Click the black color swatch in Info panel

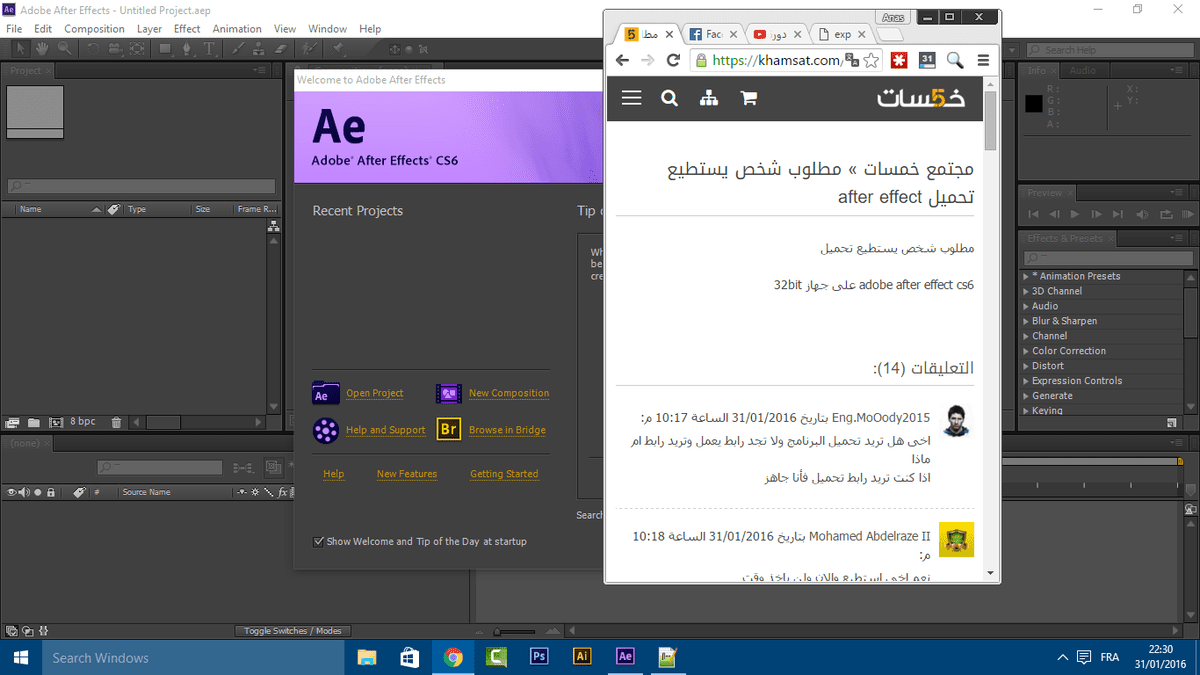tap(1034, 104)
